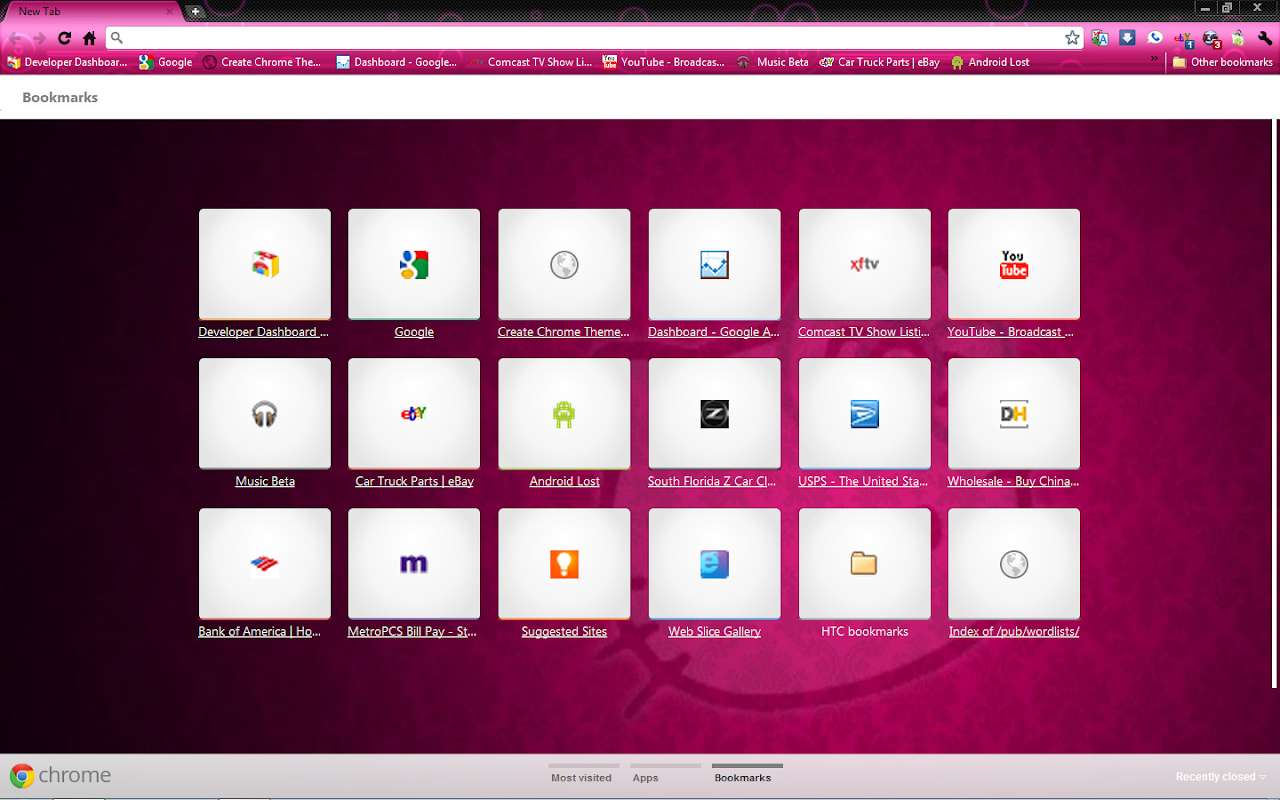Open YouTube - Broadcas... bookmarks bar item
Image resolution: width=1280 pixels, height=800 pixels.
tap(664, 62)
